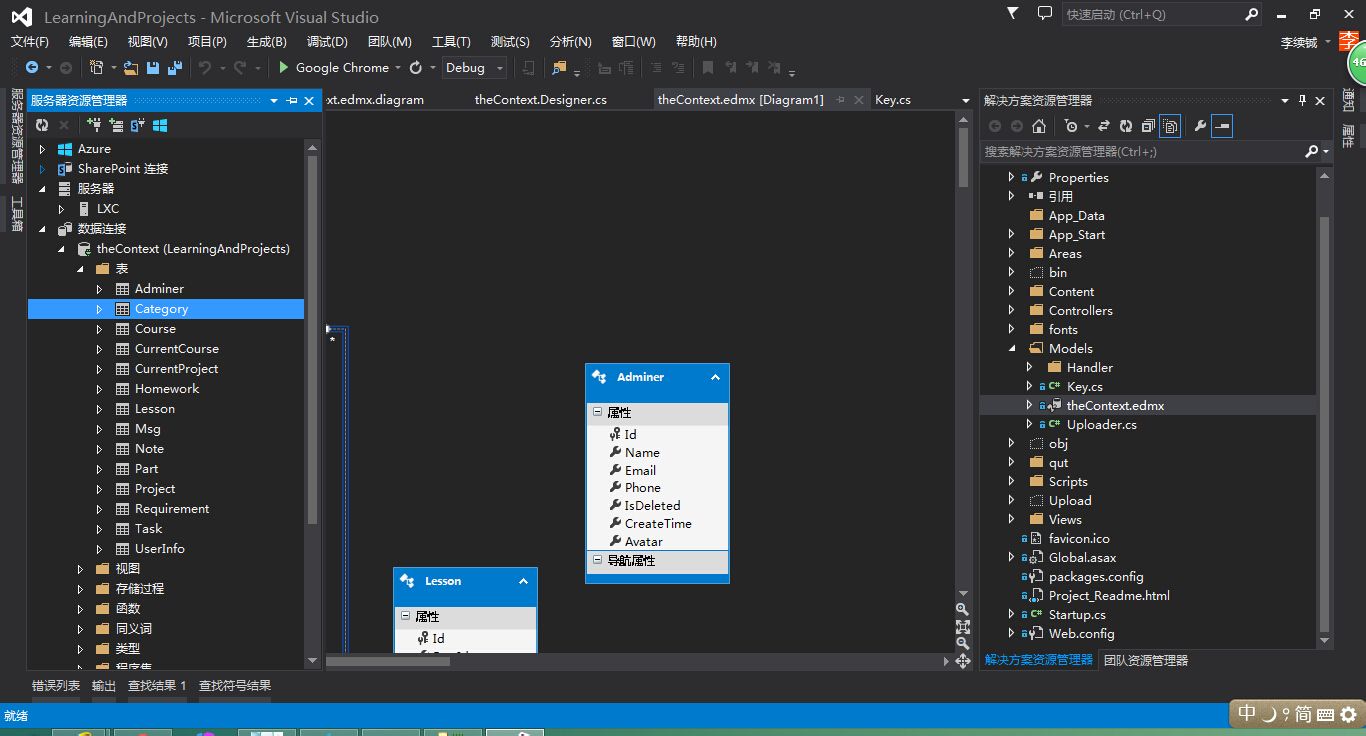Toggle Preview Selected Items in Solution Explorer

(1222, 125)
